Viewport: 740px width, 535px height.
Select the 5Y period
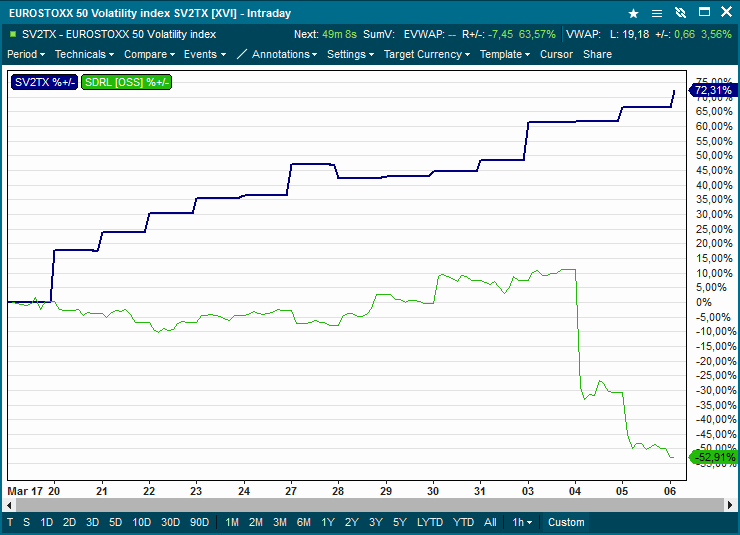[x=400, y=522]
